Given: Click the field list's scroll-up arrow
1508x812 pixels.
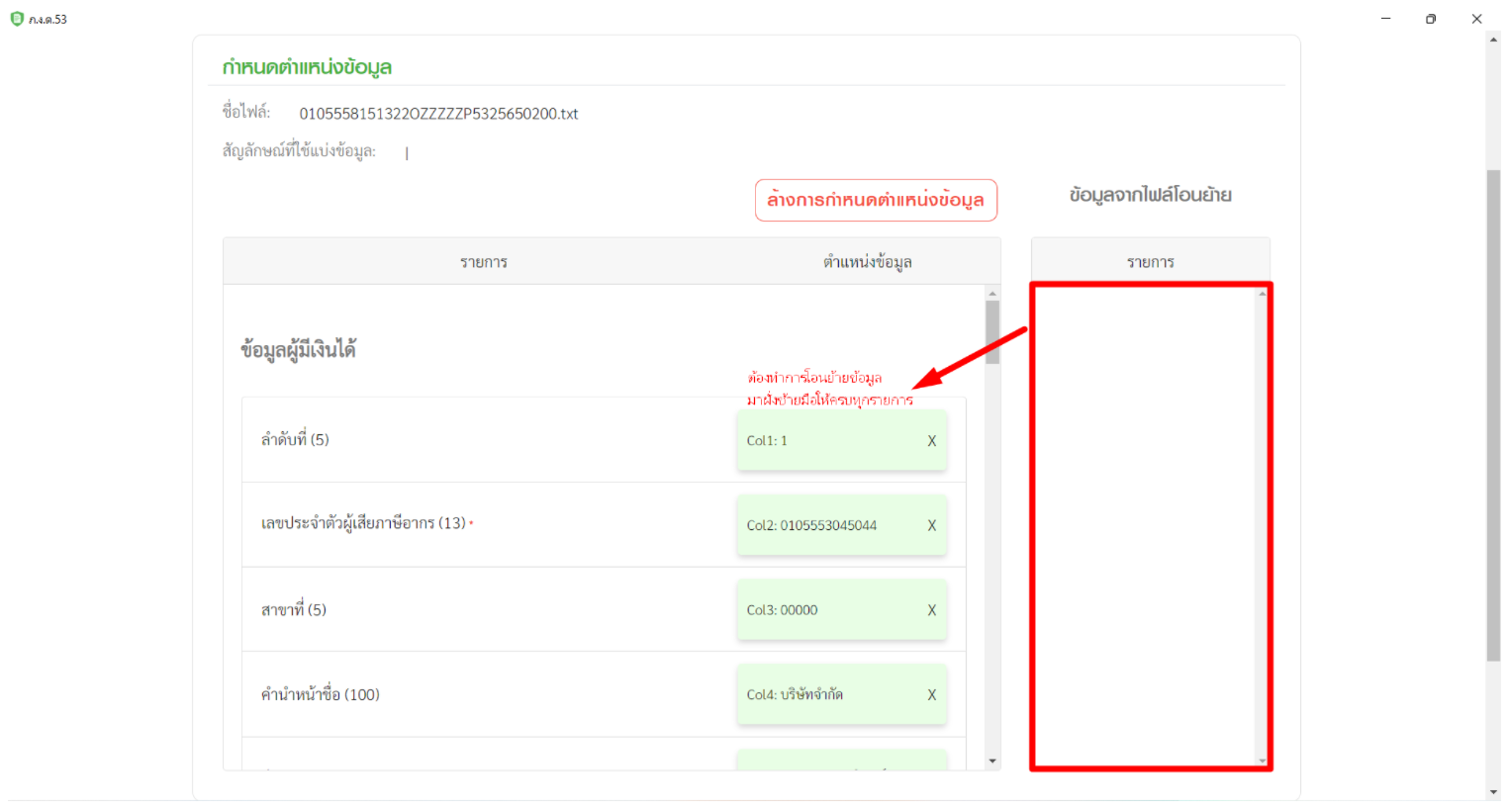Looking at the screenshot, I should point(992,294).
